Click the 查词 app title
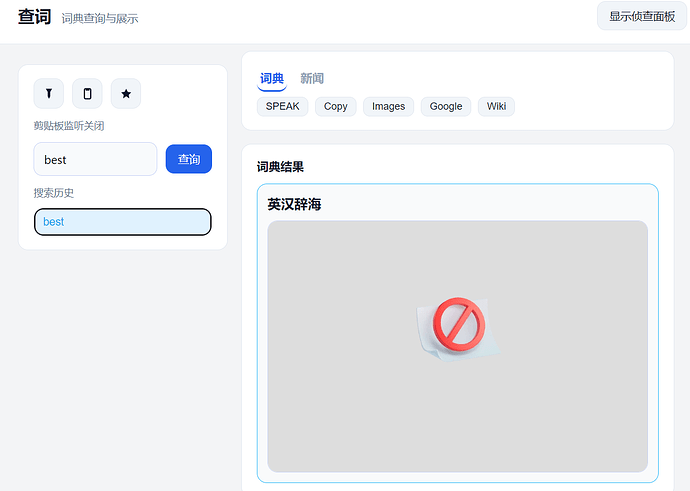This screenshot has width=690, height=491. point(34,17)
